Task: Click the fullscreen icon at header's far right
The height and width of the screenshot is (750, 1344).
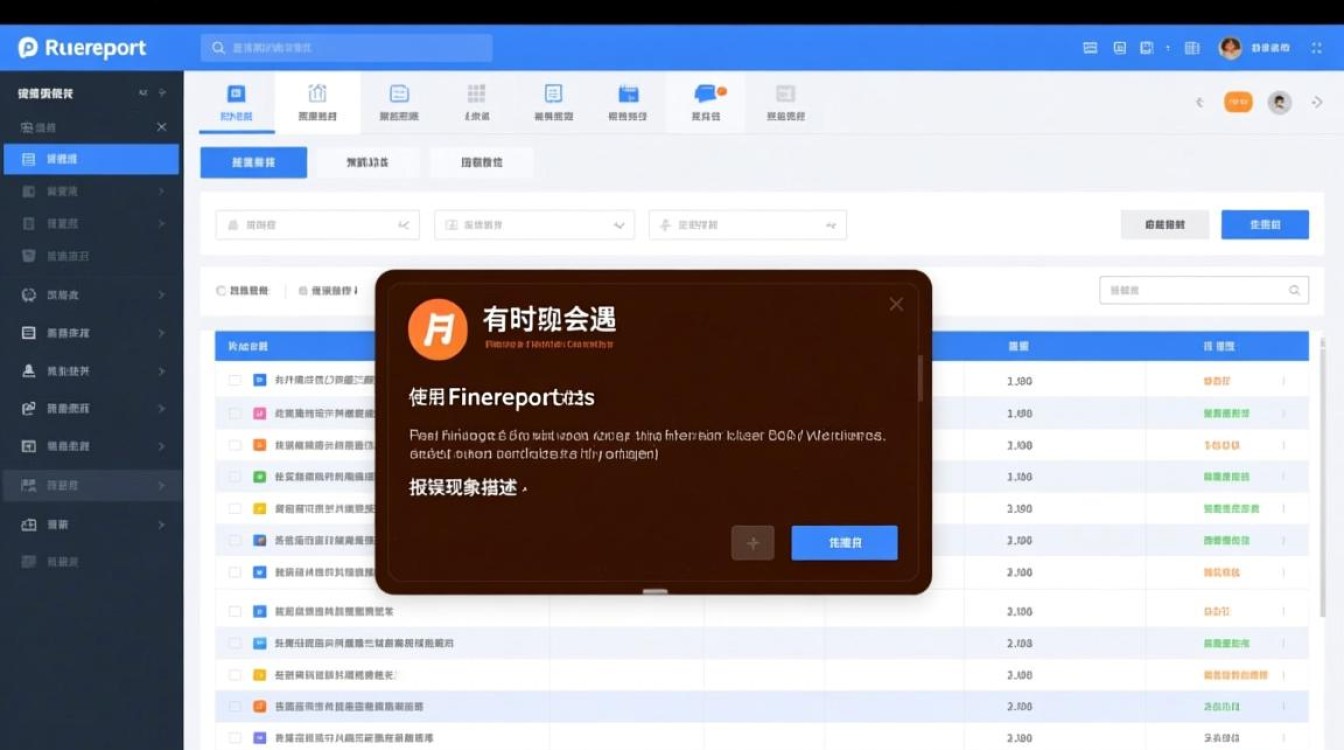Action: click(1317, 48)
